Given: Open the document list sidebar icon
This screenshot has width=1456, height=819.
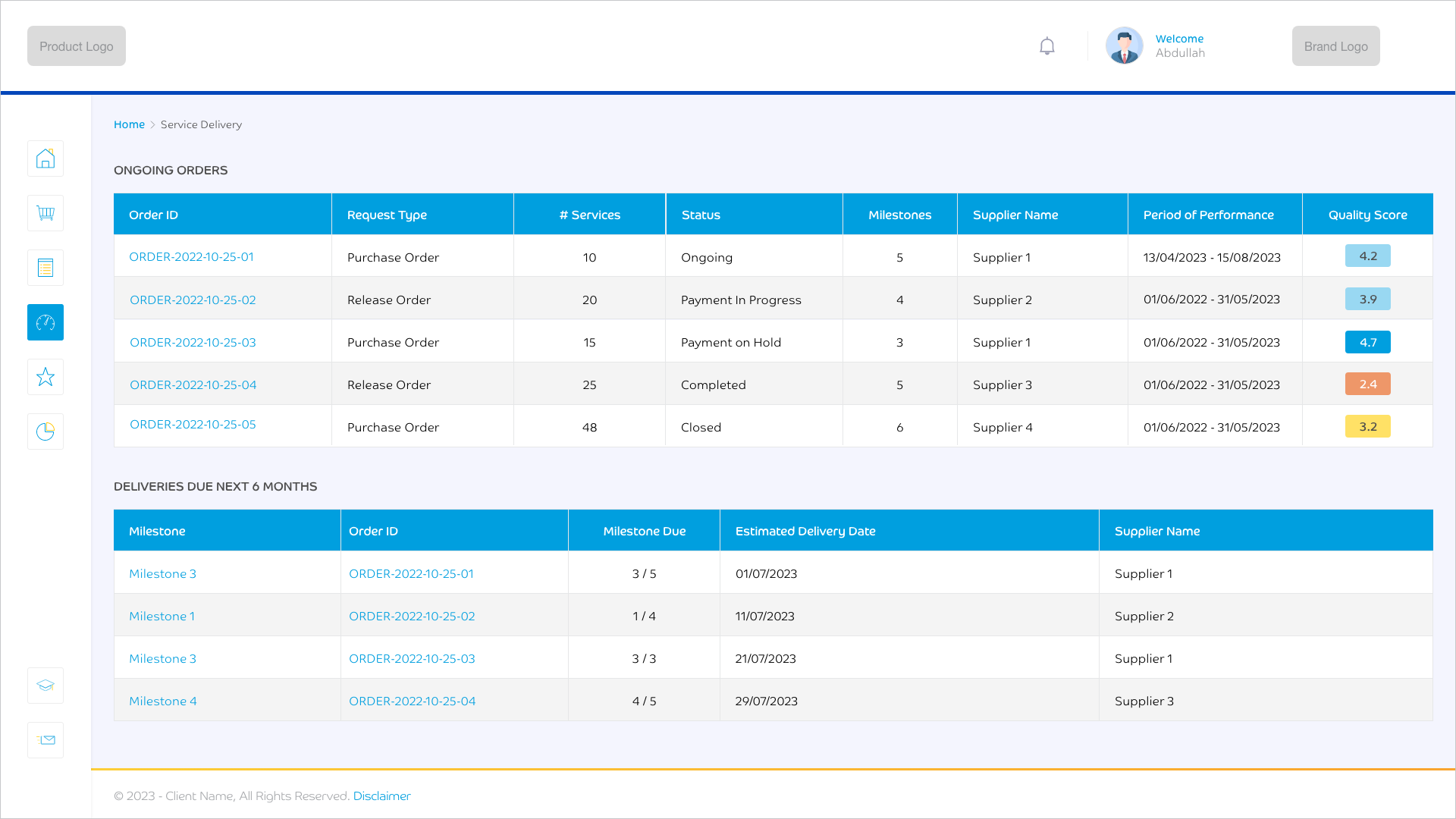Looking at the screenshot, I should coord(45,268).
